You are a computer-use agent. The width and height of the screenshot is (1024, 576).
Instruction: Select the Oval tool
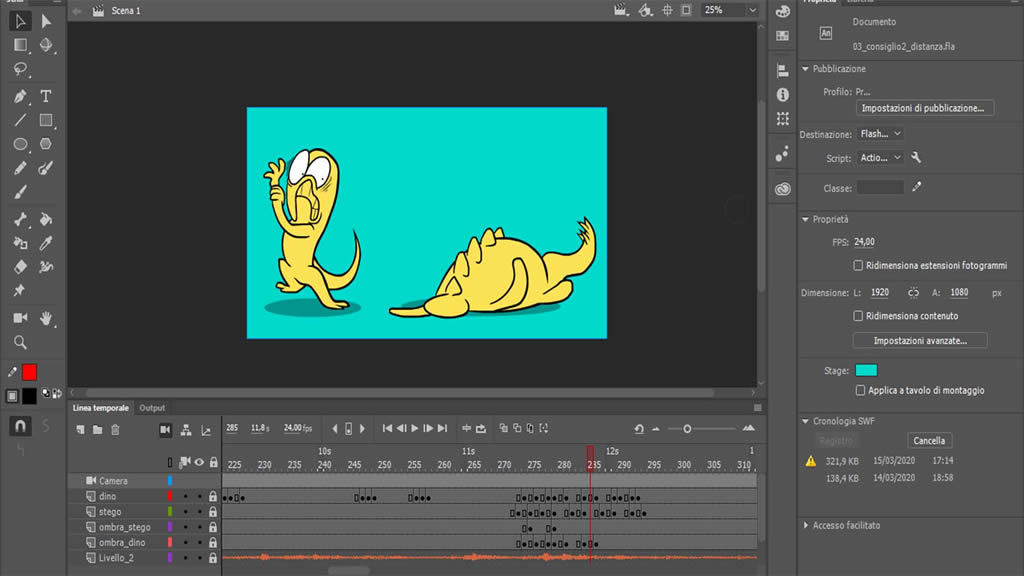pyautogui.click(x=20, y=144)
